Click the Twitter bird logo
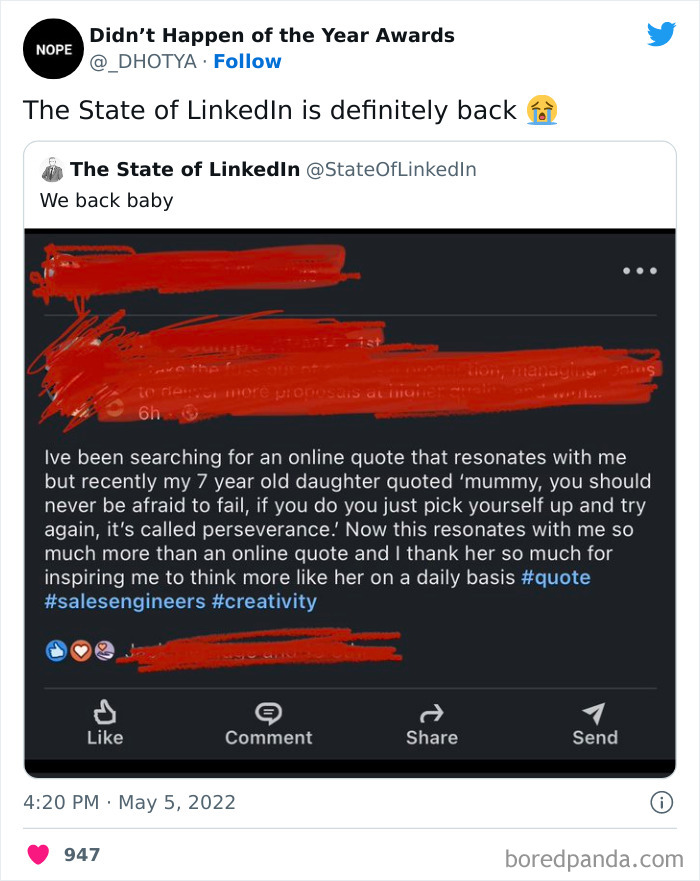 662,32
